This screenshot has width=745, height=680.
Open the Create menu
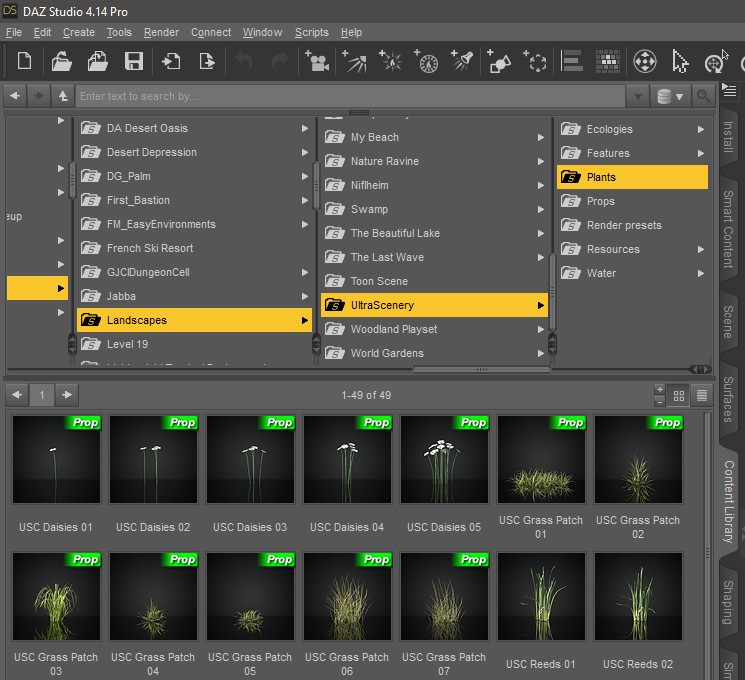pos(79,32)
